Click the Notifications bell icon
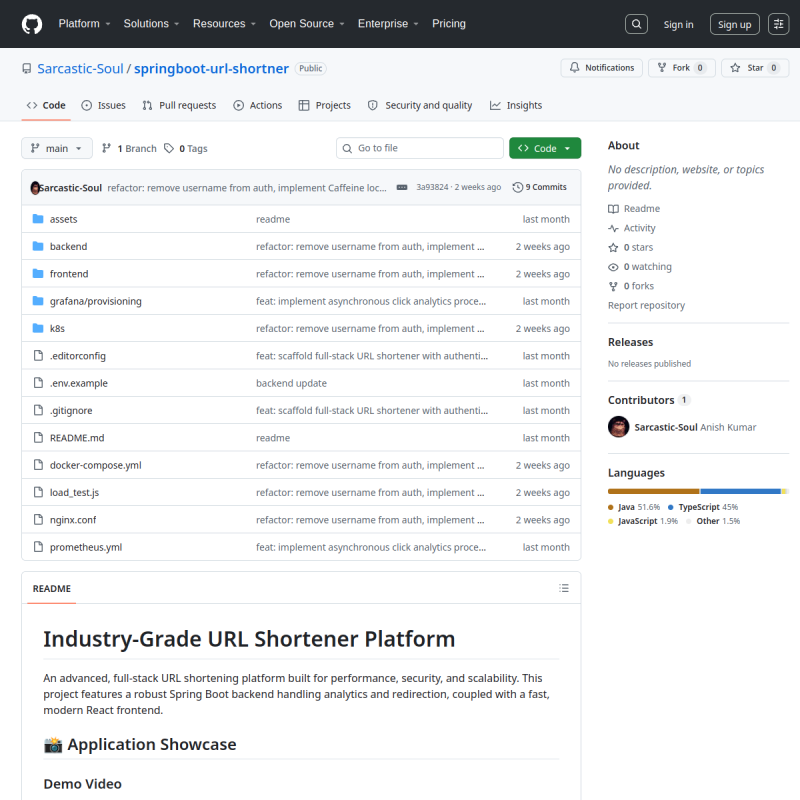This screenshot has height=800, width=800. tap(574, 67)
